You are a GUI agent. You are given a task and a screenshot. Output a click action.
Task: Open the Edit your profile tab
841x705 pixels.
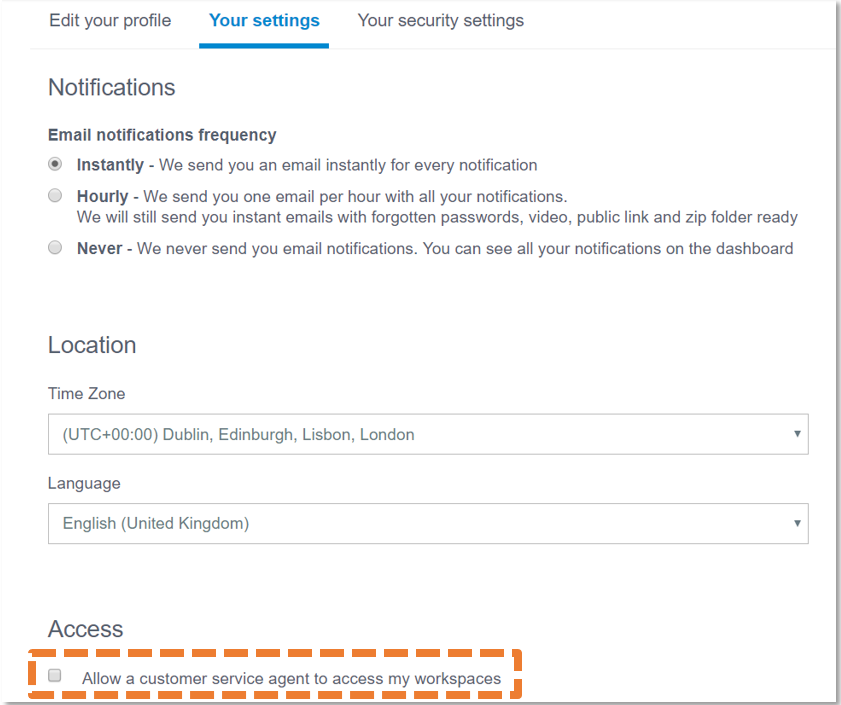click(110, 20)
